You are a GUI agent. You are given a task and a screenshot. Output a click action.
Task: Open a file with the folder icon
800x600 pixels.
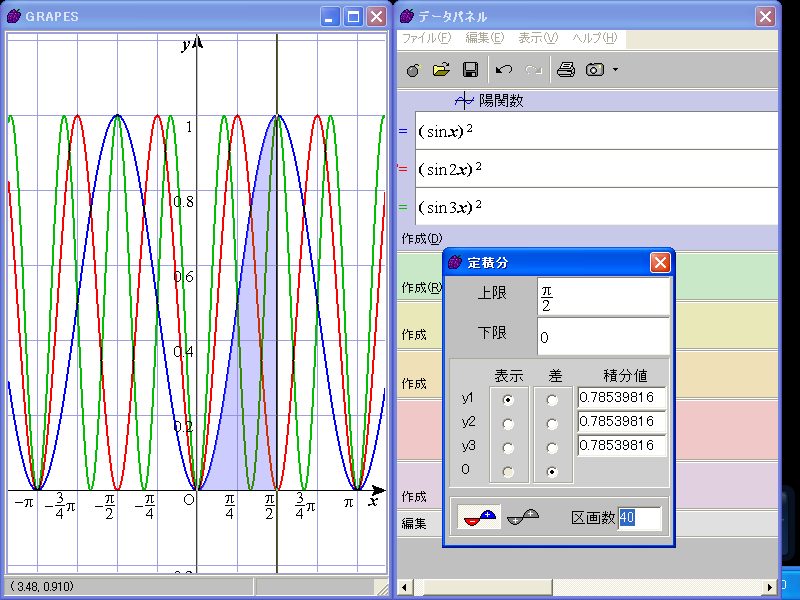tap(441, 70)
